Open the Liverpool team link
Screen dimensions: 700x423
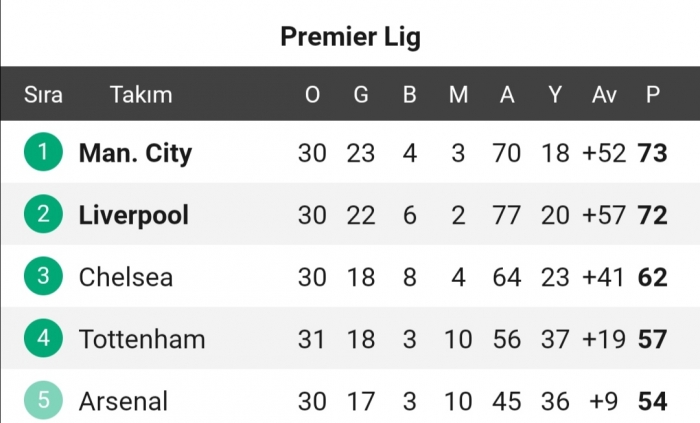tap(134, 215)
